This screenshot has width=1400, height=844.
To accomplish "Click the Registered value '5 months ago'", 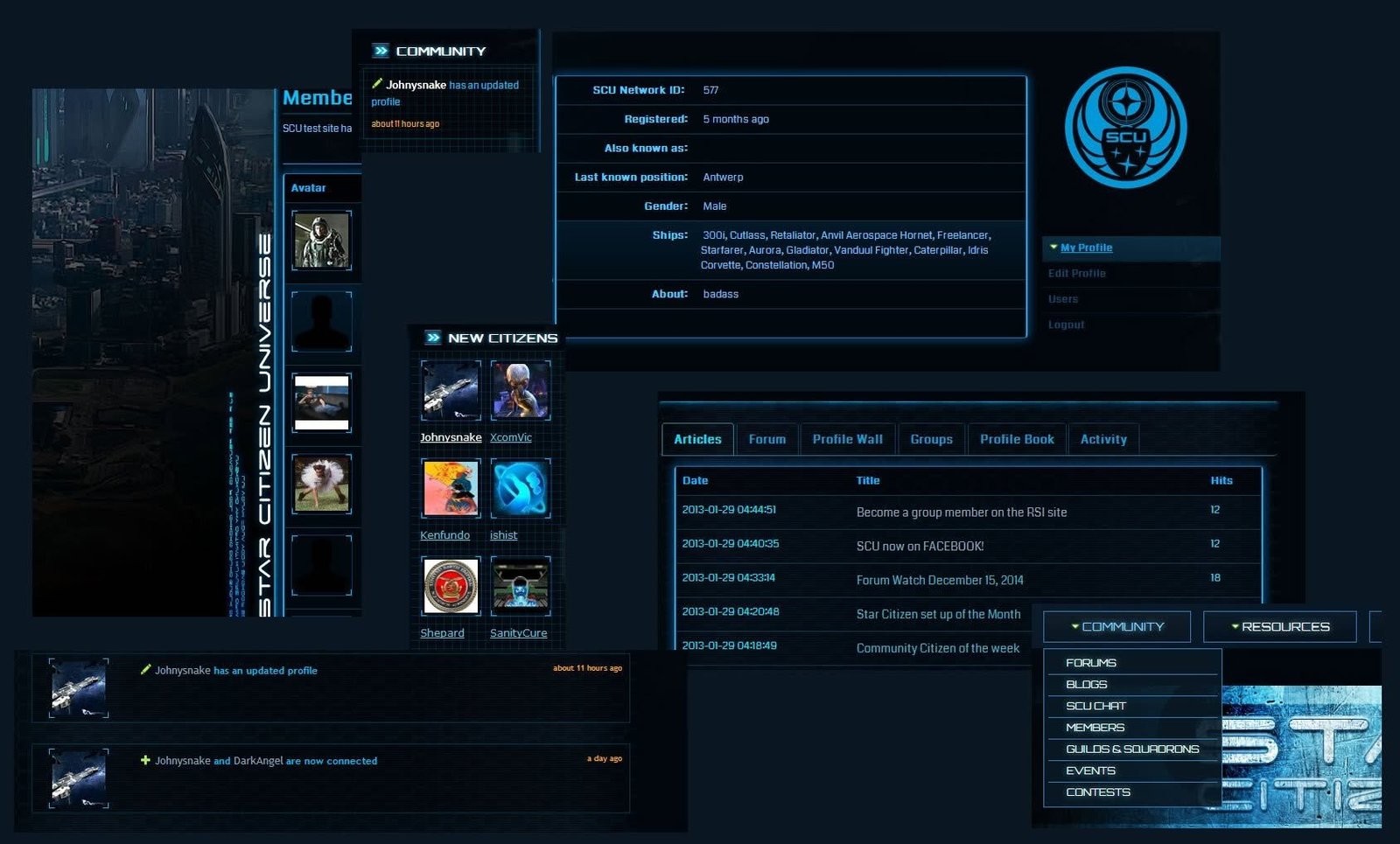I will coord(736,119).
